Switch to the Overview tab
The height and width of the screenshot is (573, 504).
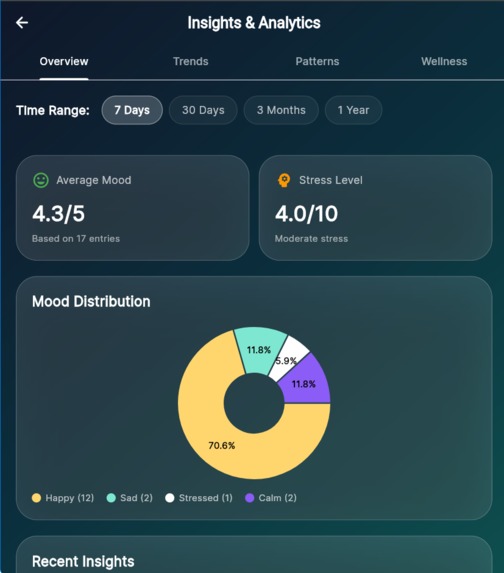(x=64, y=61)
